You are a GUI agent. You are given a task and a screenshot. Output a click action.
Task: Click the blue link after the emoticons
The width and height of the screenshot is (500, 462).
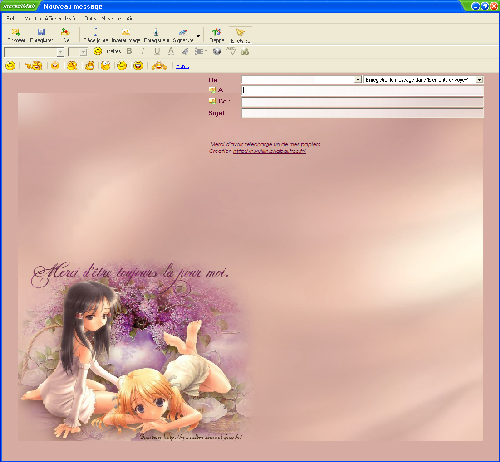click(182, 66)
